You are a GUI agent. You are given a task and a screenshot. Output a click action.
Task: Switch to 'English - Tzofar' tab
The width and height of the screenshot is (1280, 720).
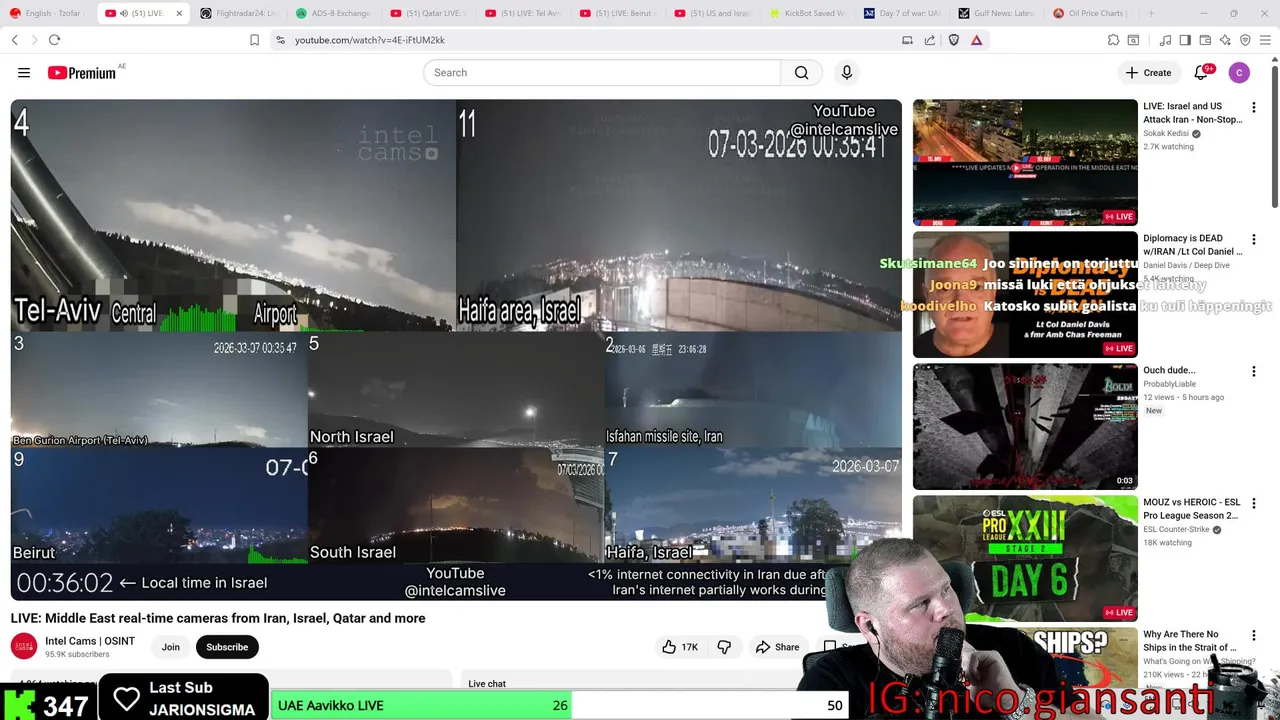49,13
